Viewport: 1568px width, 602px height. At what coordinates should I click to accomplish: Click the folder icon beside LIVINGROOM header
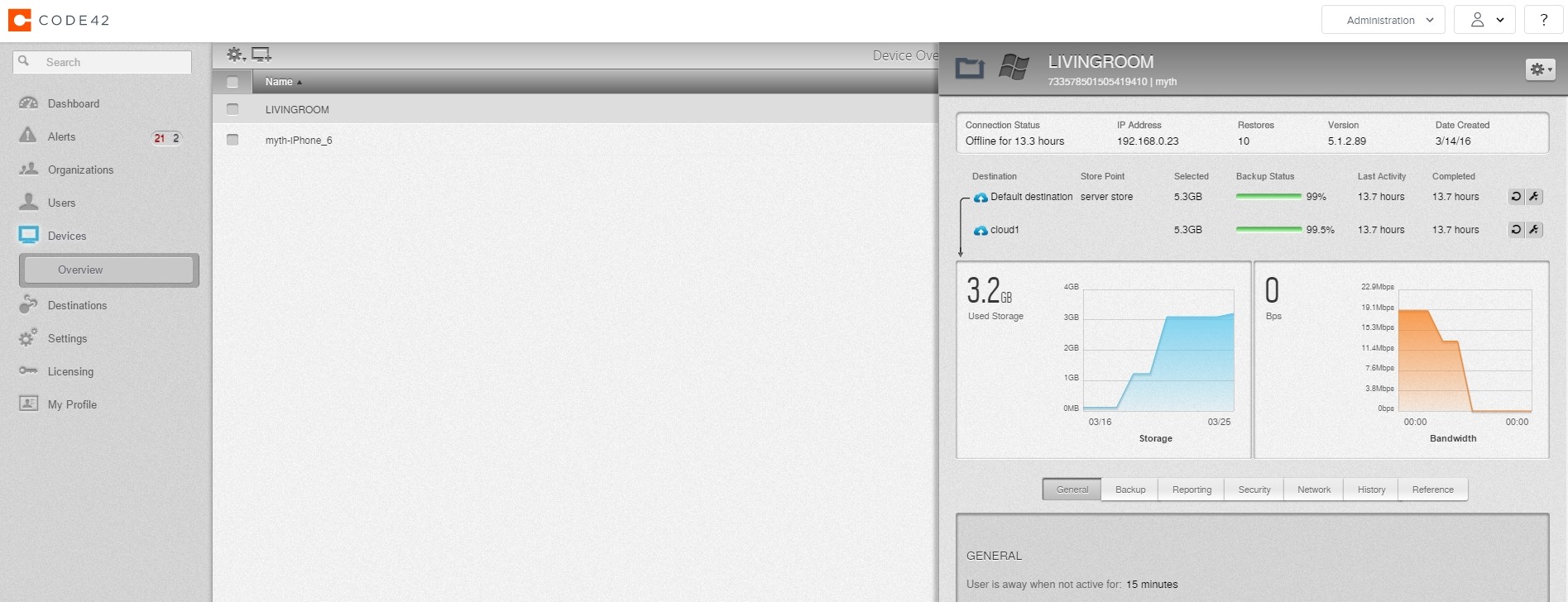(x=970, y=68)
